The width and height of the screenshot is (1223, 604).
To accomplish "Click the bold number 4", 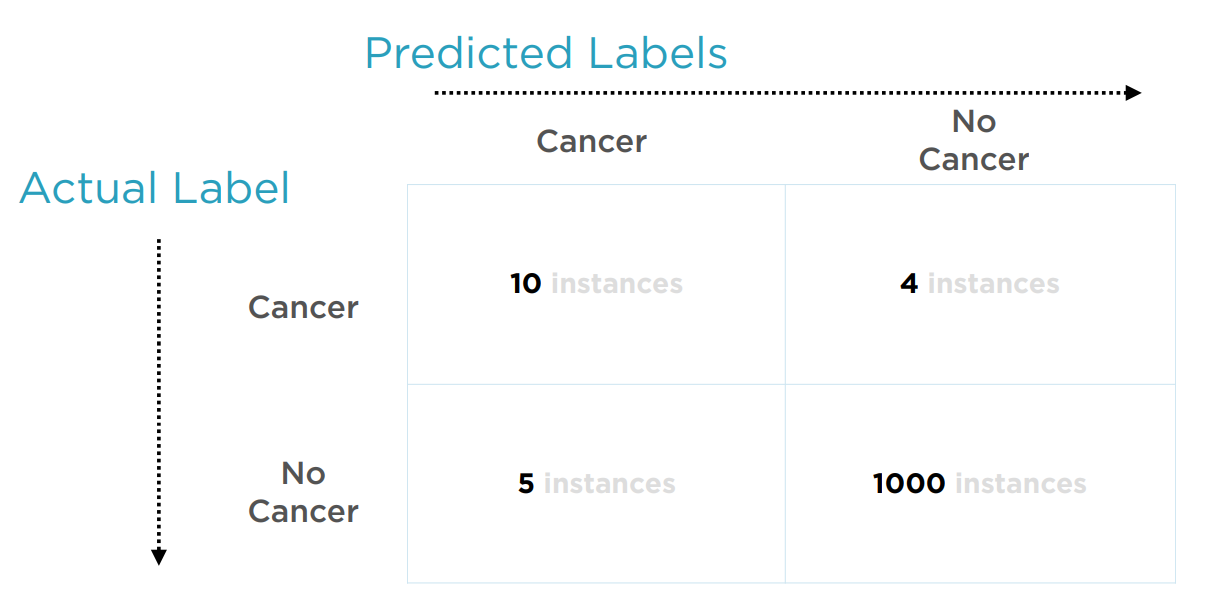I will [x=908, y=284].
